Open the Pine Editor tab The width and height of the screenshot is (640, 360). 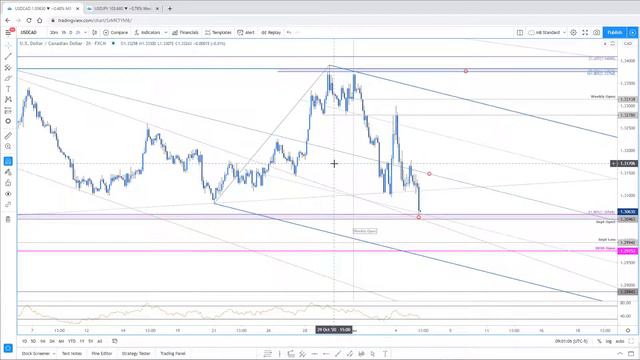tap(102, 353)
